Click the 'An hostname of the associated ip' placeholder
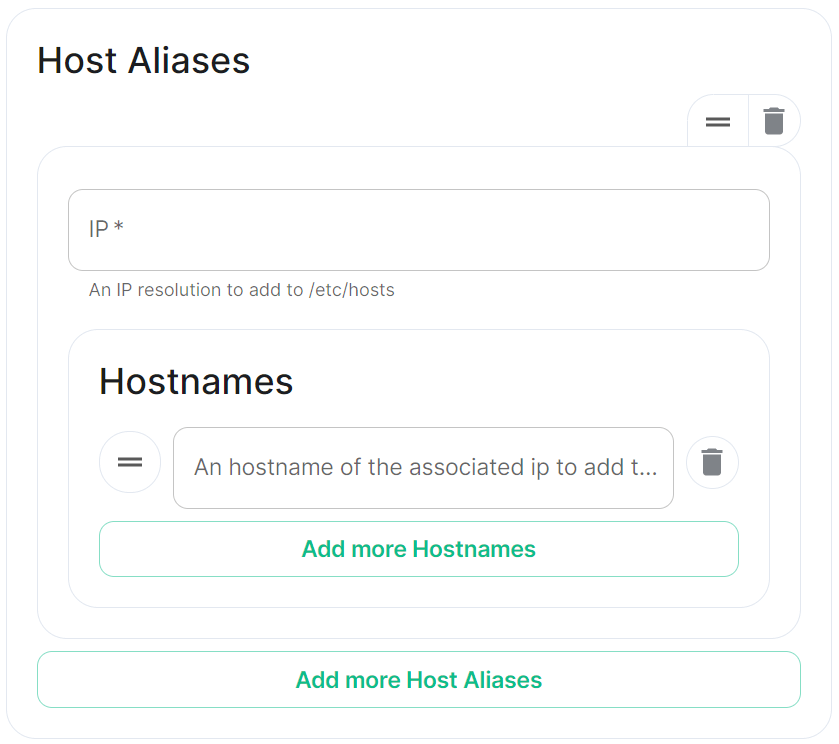839x744 pixels. 425,467
